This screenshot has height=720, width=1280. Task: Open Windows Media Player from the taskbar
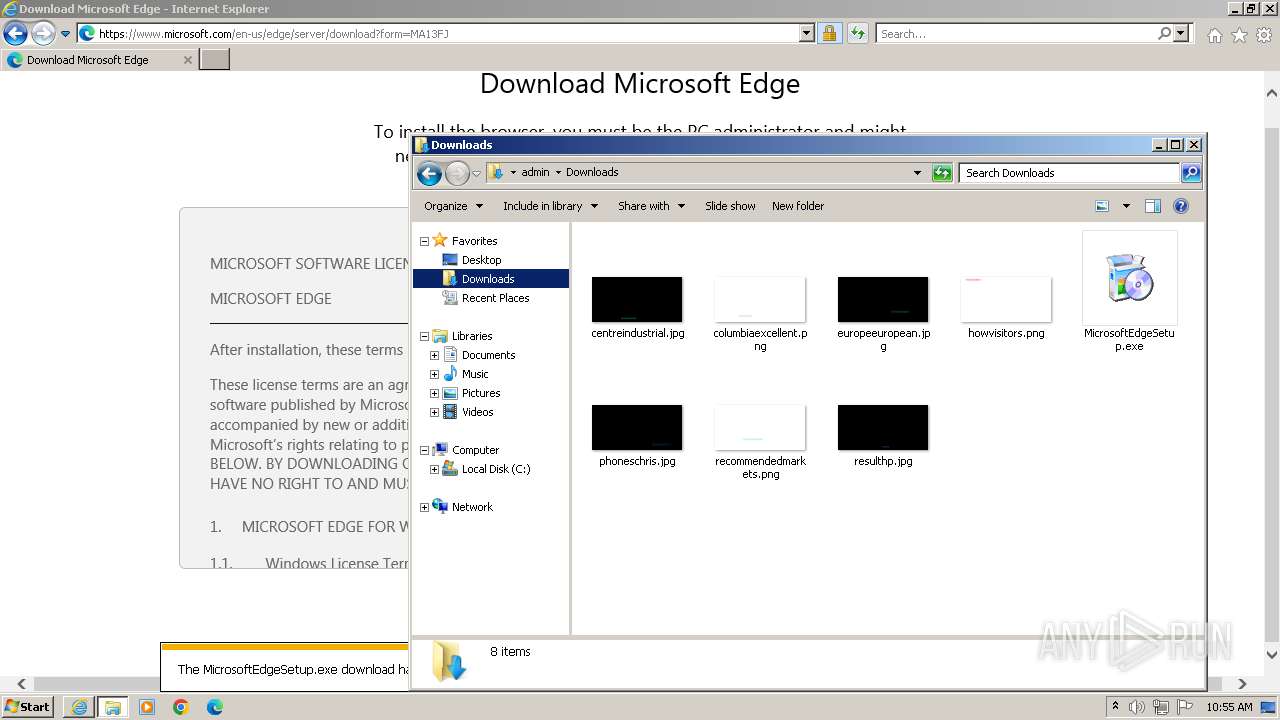tap(147, 707)
